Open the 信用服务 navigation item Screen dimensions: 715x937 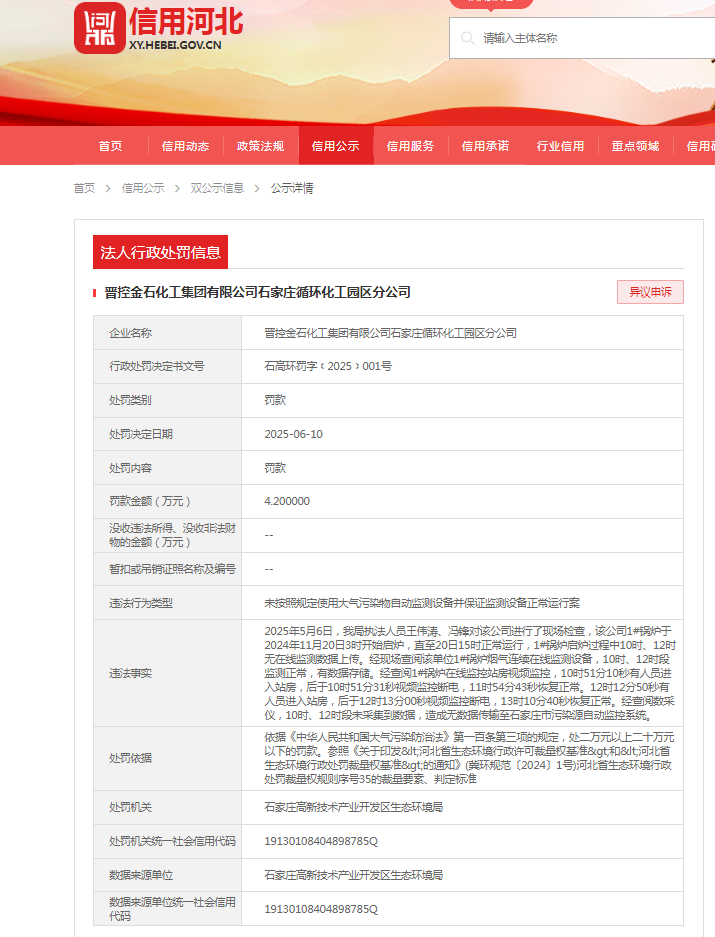pyautogui.click(x=411, y=146)
